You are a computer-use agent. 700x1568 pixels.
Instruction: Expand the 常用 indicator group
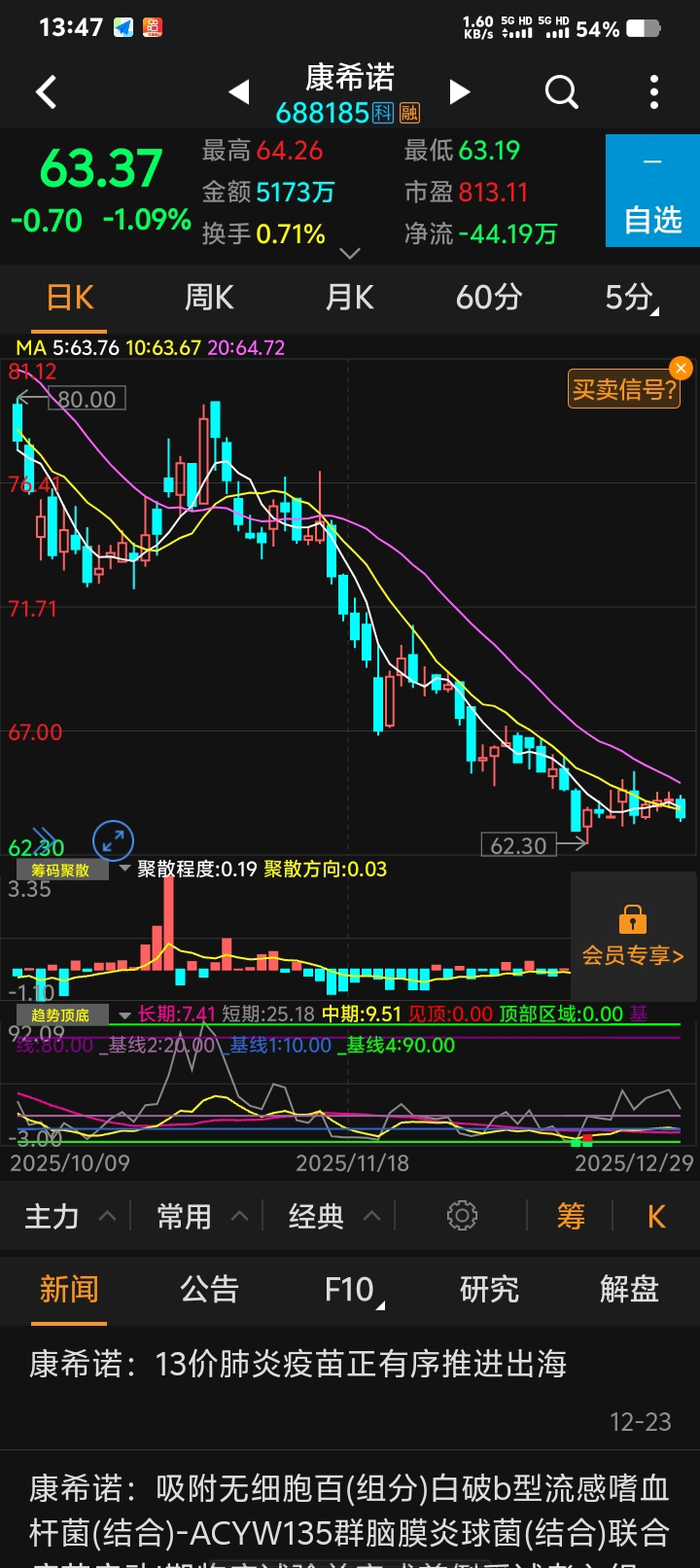[202, 1216]
